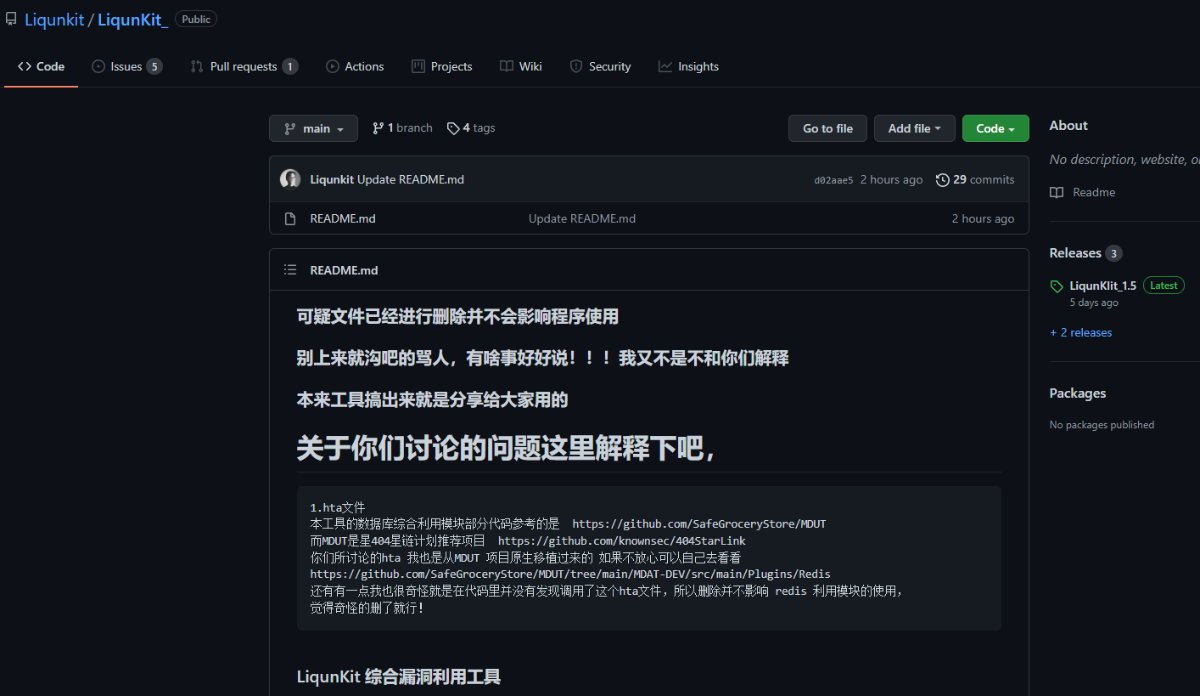Switch to the Code tab
The width and height of the screenshot is (1200, 696).
click(x=41, y=67)
